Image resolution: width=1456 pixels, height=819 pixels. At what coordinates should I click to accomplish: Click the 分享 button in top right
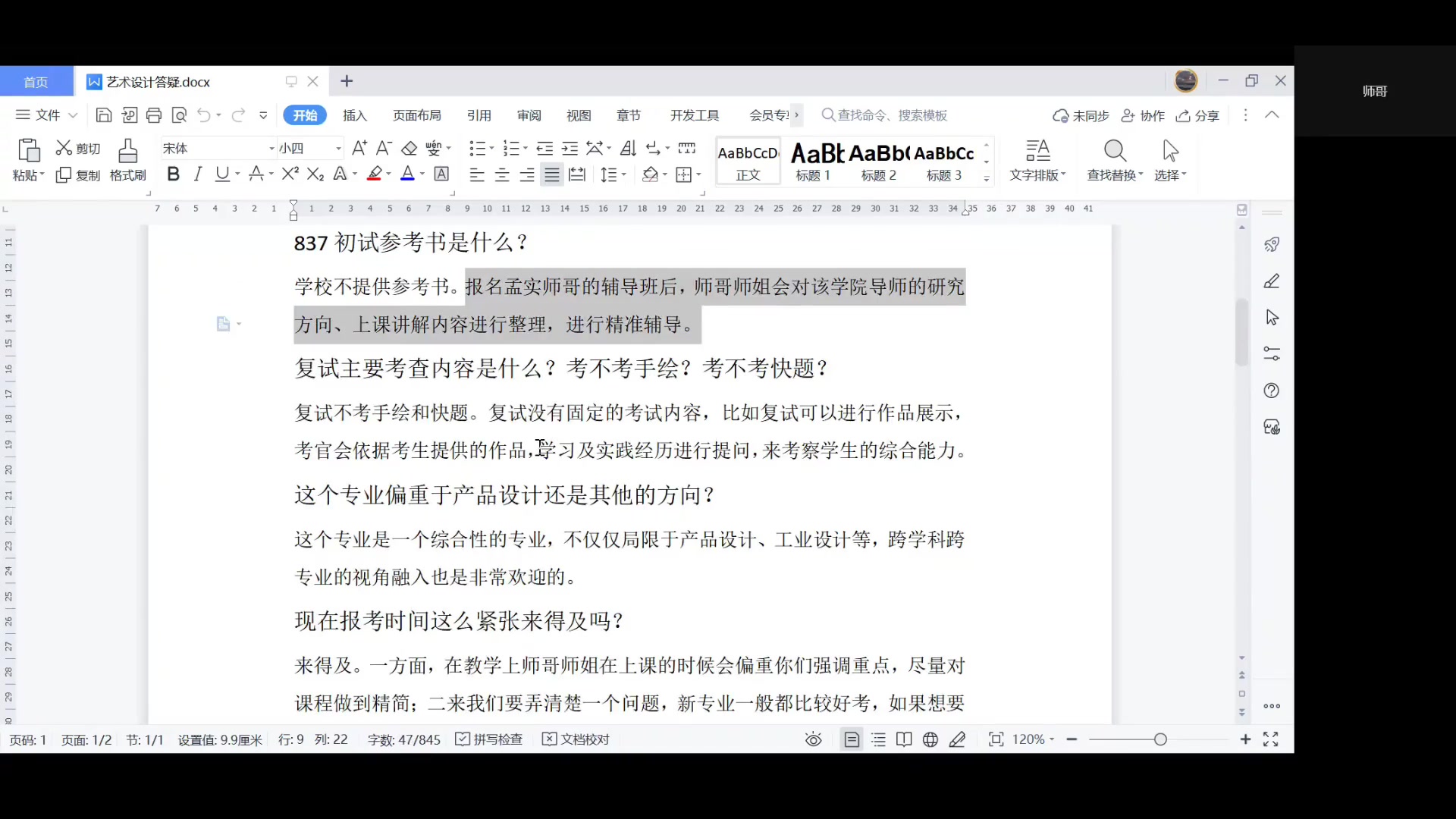(1198, 115)
